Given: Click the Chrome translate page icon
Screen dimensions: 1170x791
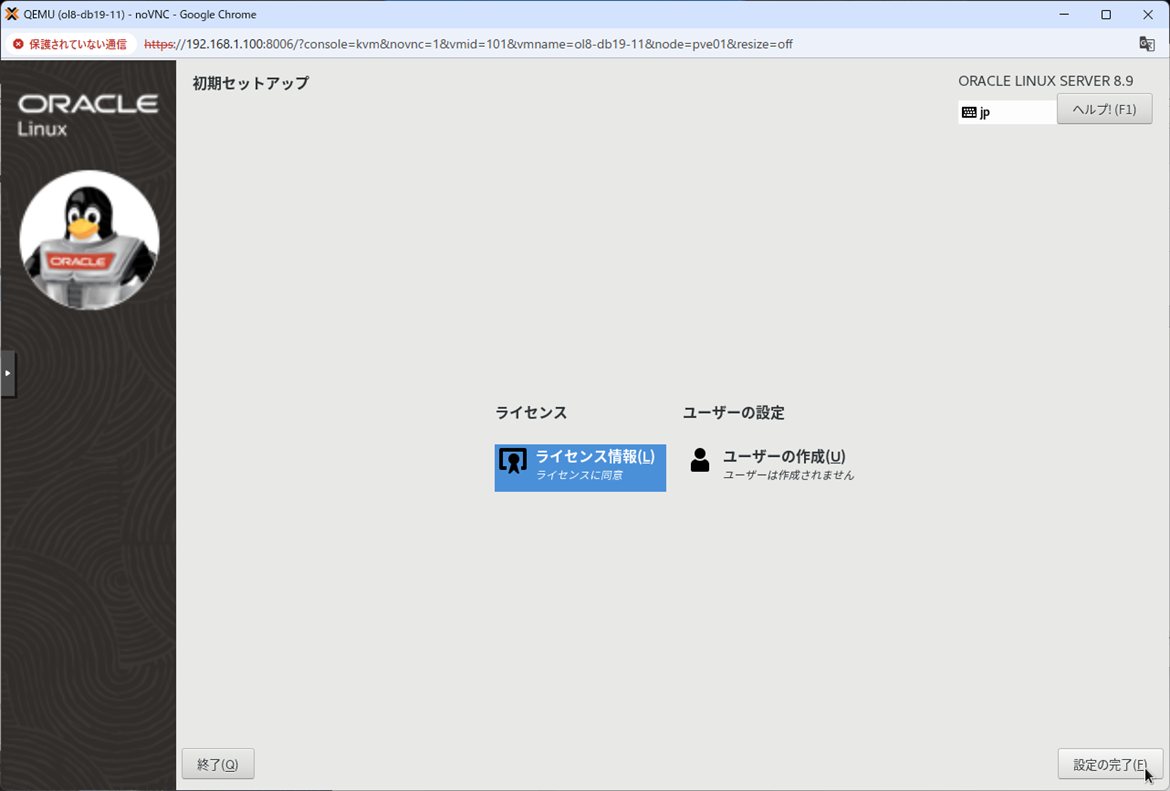Looking at the screenshot, I should tap(1147, 44).
